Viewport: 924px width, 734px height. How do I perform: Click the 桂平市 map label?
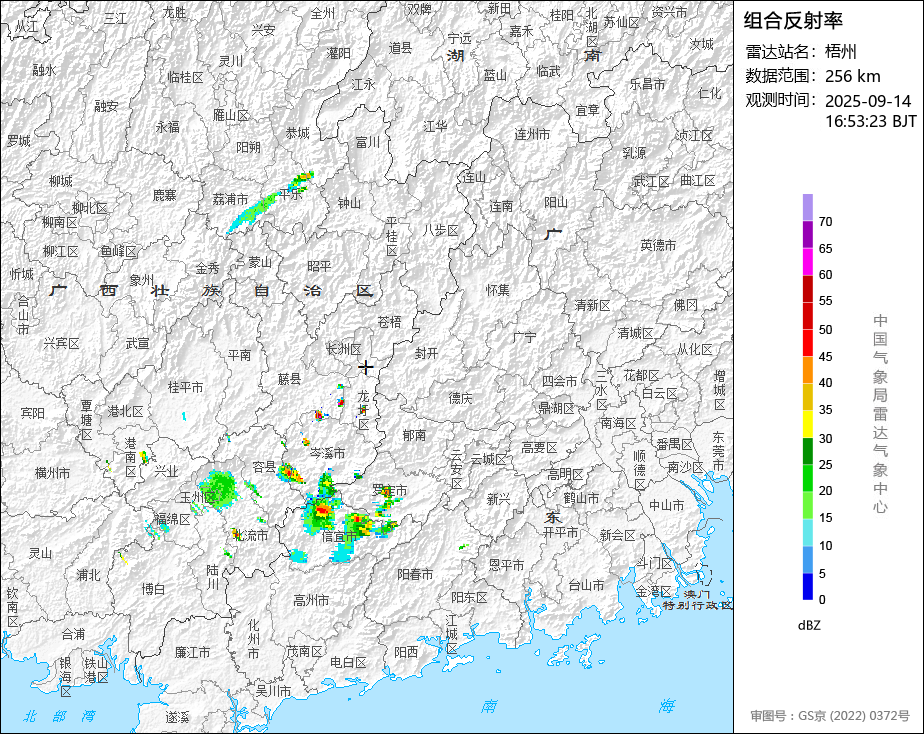[186, 387]
